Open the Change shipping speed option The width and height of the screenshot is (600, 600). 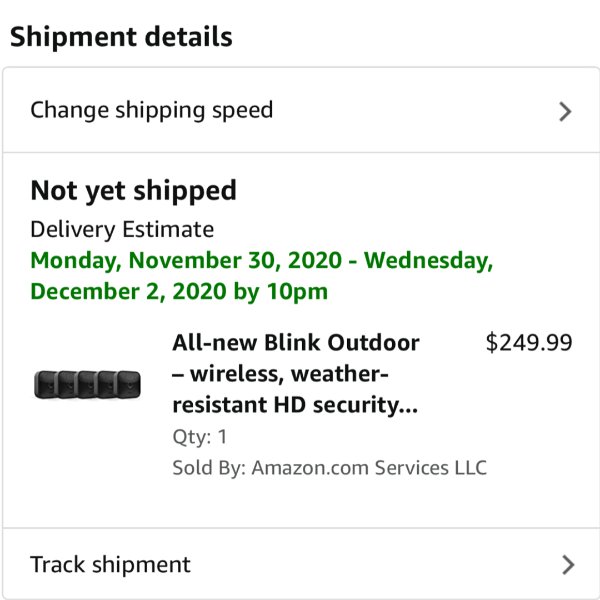[301, 110]
